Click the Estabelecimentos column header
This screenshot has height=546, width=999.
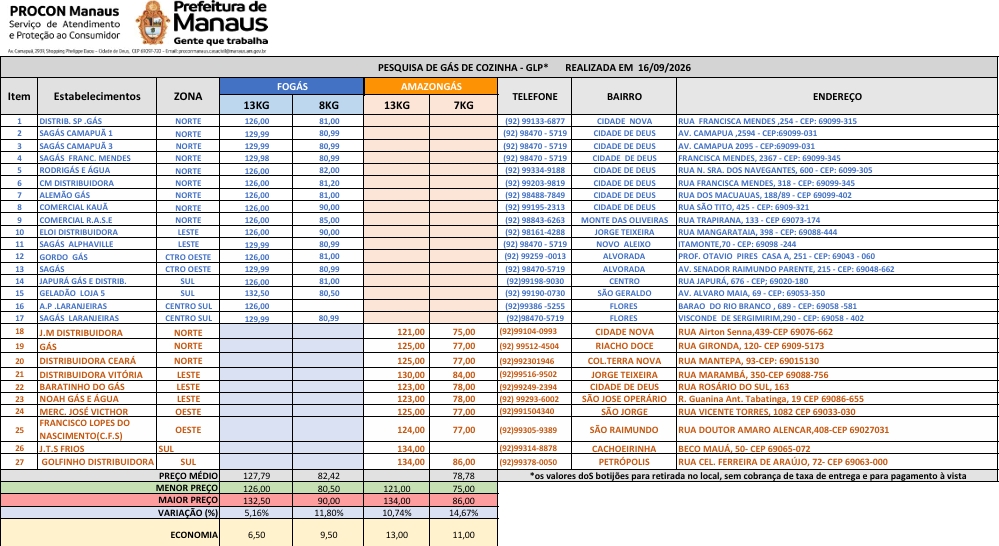coord(97,96)
